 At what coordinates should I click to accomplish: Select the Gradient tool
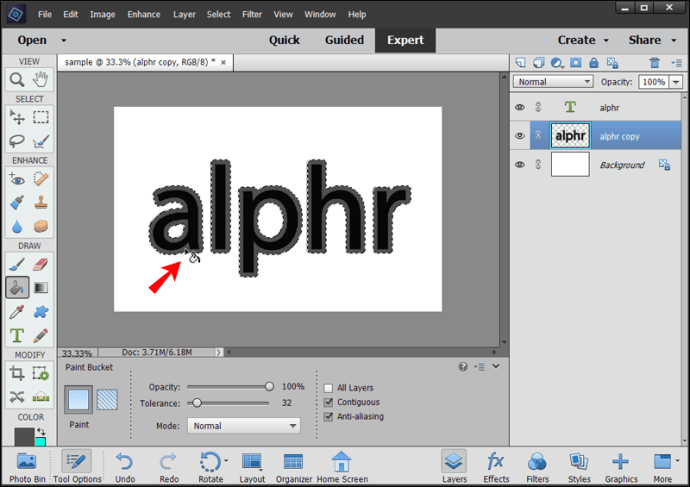click(x=40, y=288)
